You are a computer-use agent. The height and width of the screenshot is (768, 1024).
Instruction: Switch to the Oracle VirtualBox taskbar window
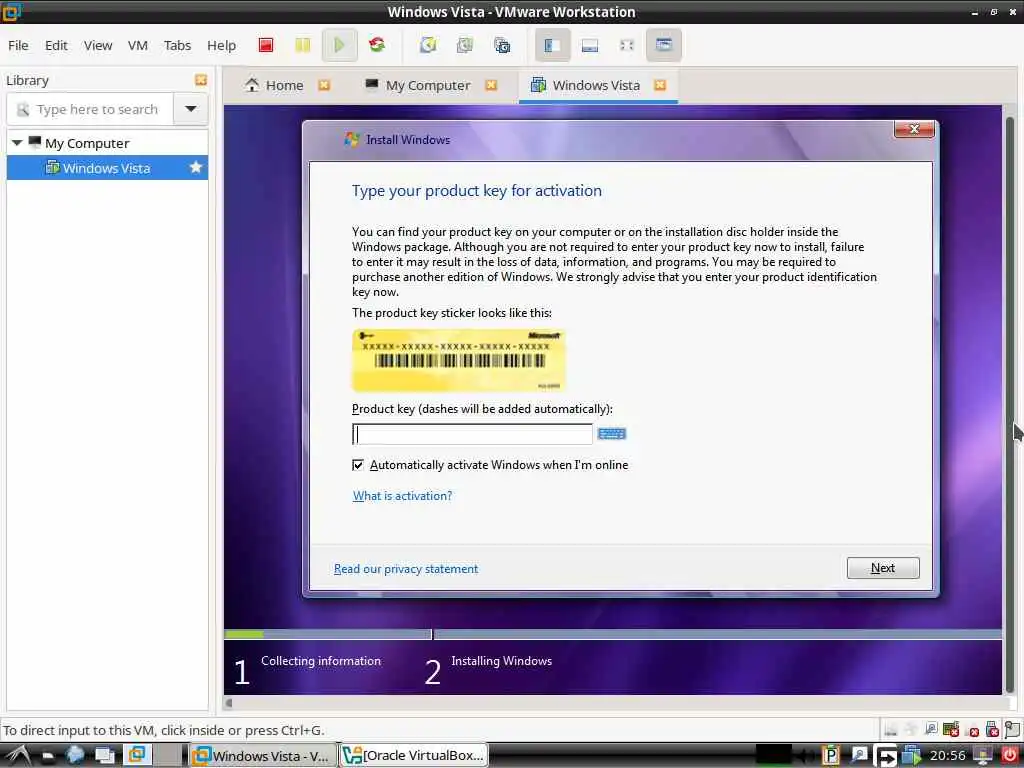click(414, 756)
